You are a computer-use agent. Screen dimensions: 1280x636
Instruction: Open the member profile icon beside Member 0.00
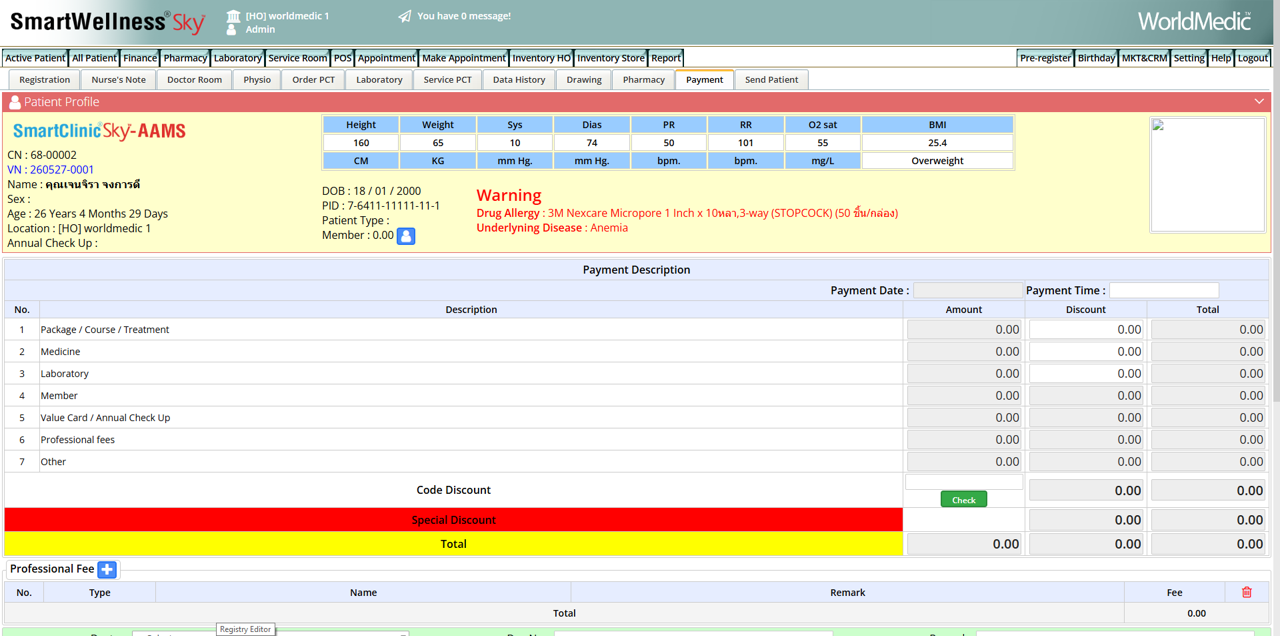[406, 236]
